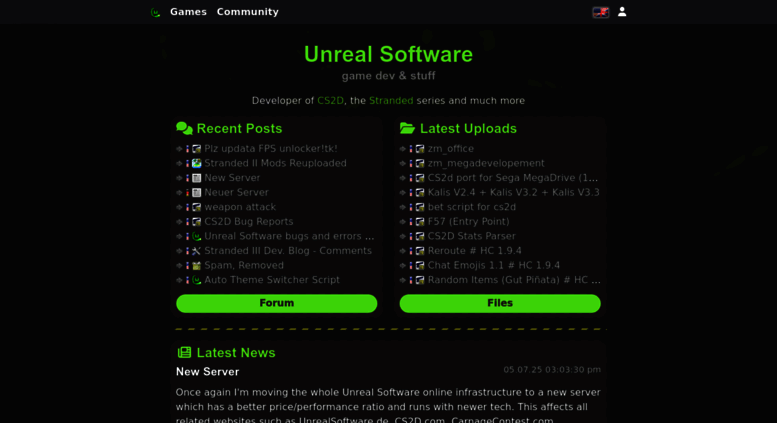Click the CS2D icon beside 'Kalis V2.4'
Image resolution: width=777 pixels, height=423 pixels.
[420, 192]
